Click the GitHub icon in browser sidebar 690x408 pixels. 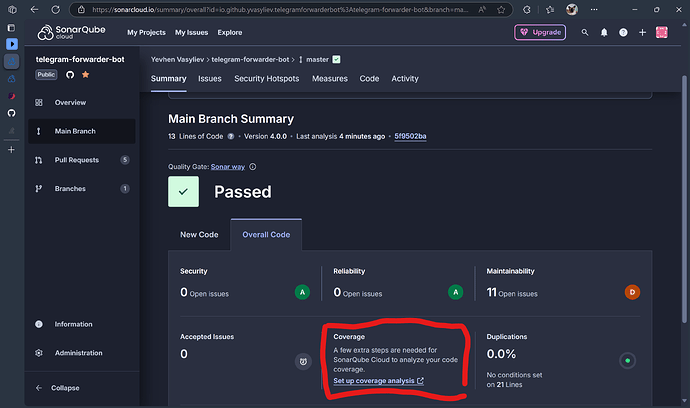[11, 113]
